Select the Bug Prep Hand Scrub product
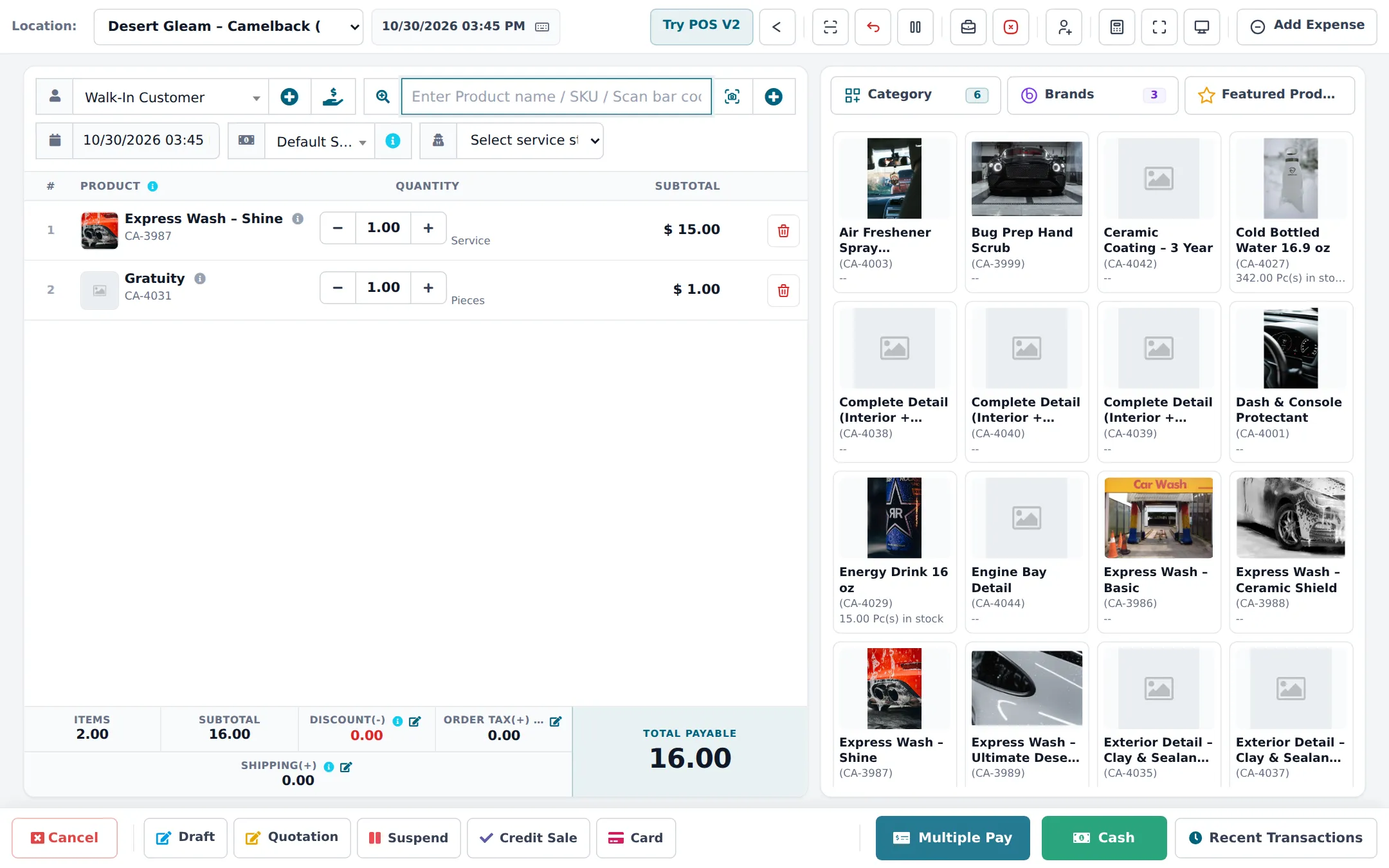This screenshot has width=1389, height=868. (x=1026, y=212)
